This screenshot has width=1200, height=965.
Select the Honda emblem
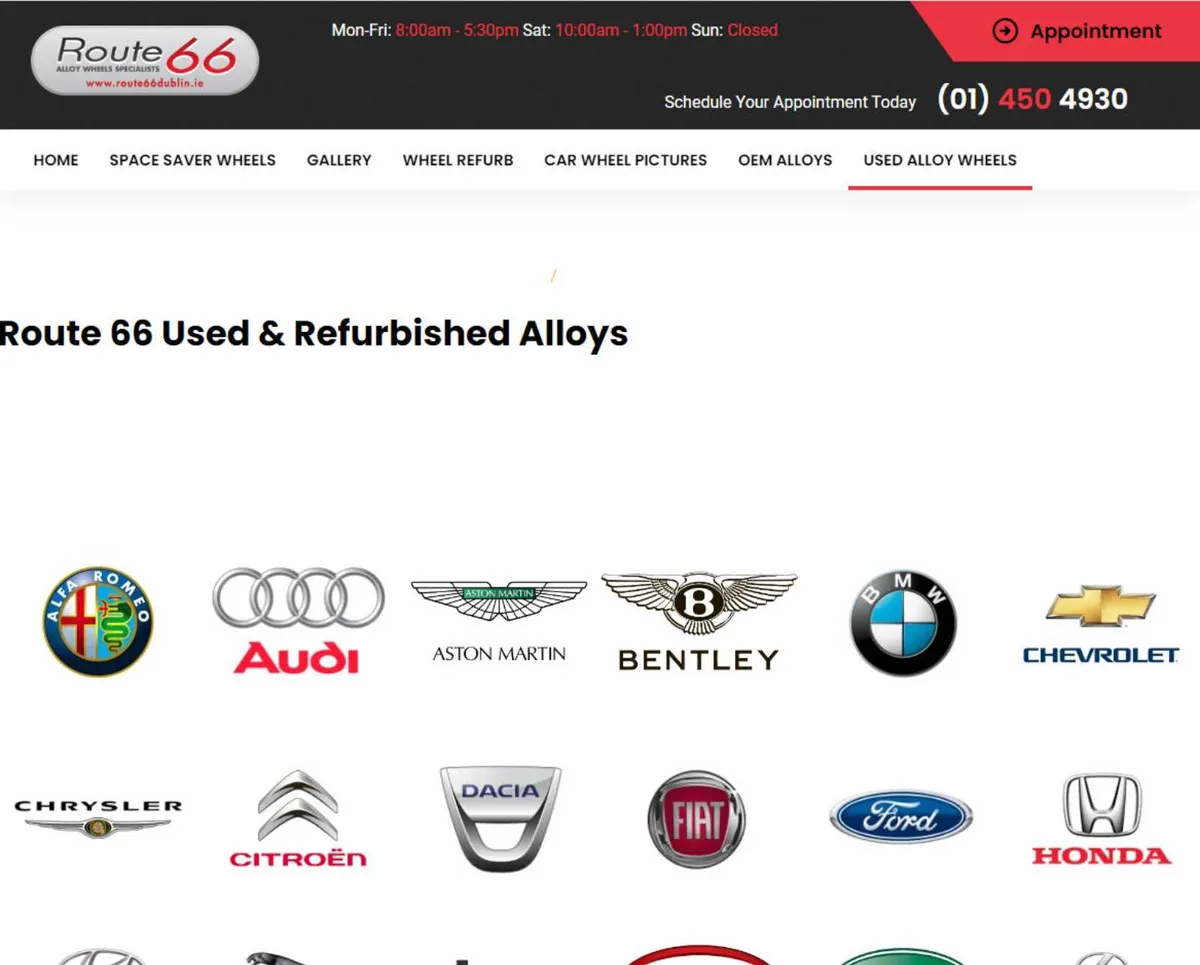tap(1100, 815)
